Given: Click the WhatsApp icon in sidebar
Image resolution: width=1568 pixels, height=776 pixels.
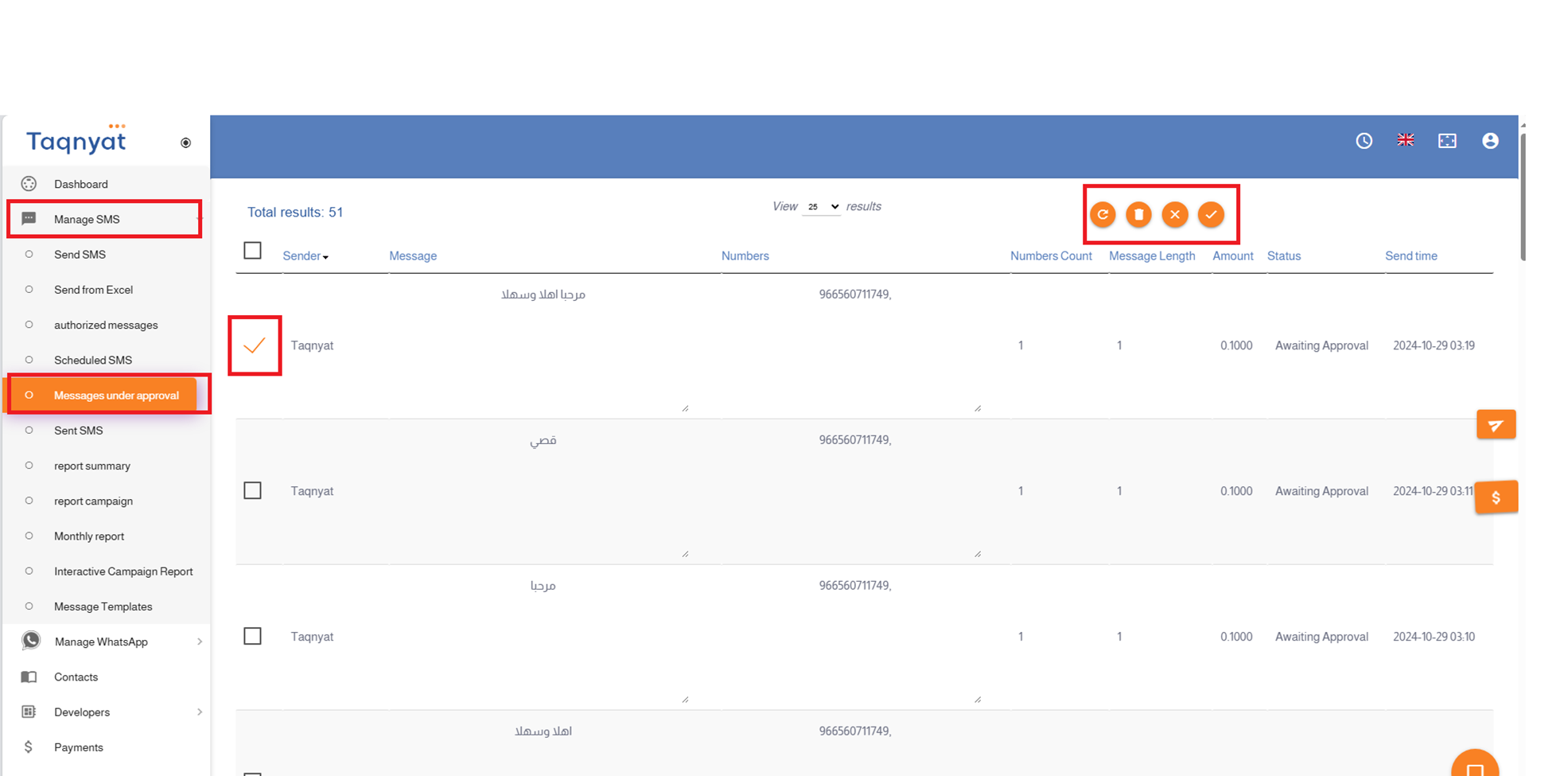Looking at the screenshot, I should pyautogui.click(x=31, y=641).
